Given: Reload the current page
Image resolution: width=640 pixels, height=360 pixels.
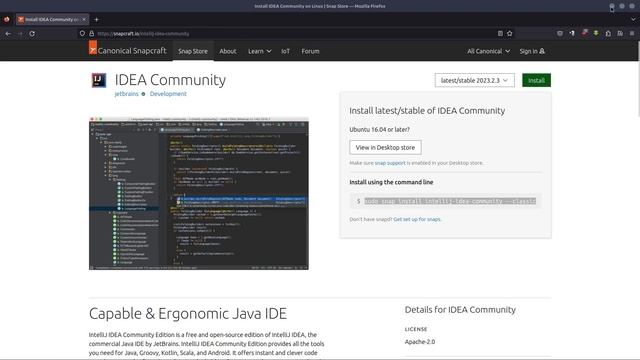Looking at the screenshot, I should pos(32,34).
